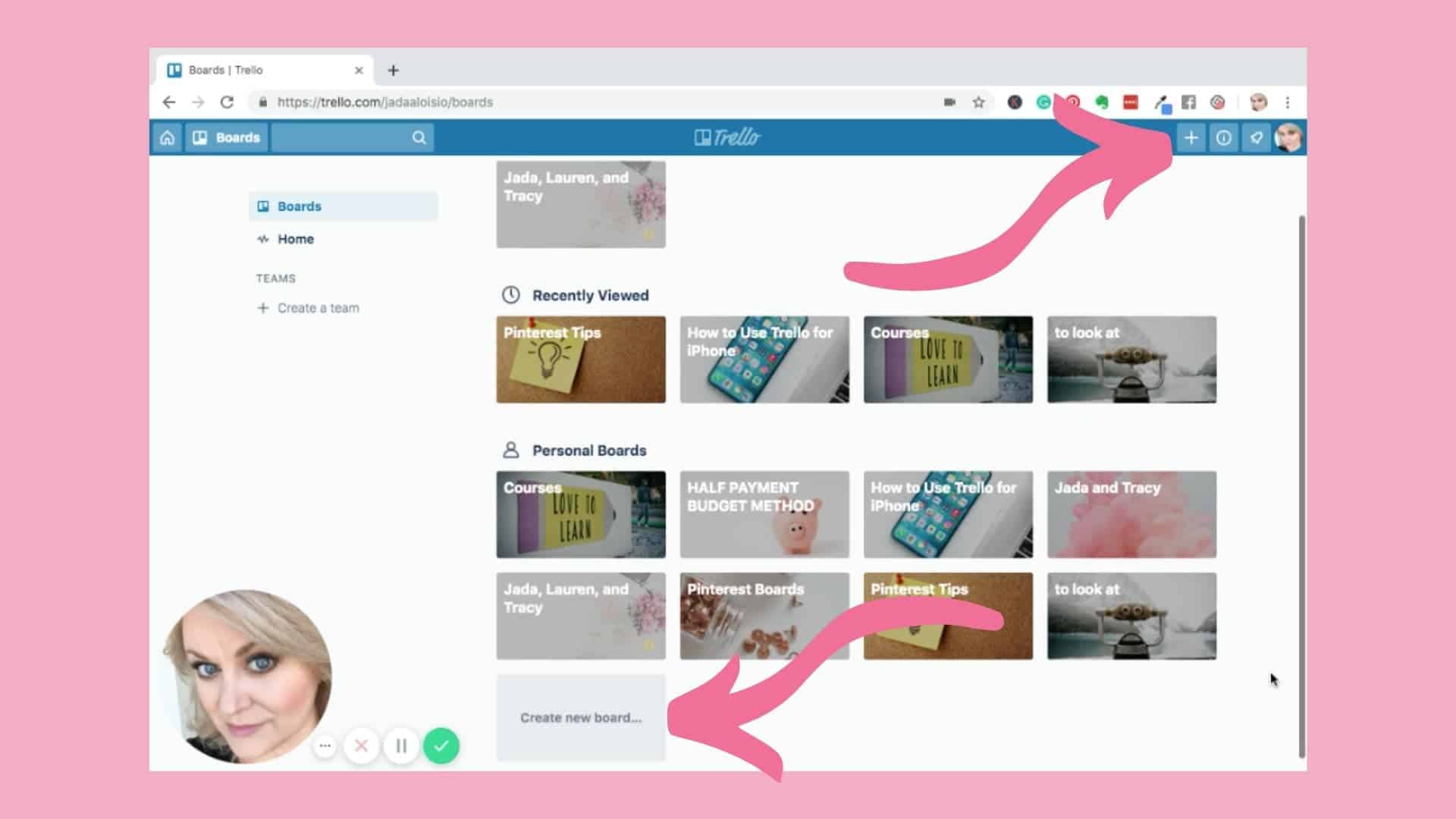Click the Evernote extension icon

[1102, 102]
